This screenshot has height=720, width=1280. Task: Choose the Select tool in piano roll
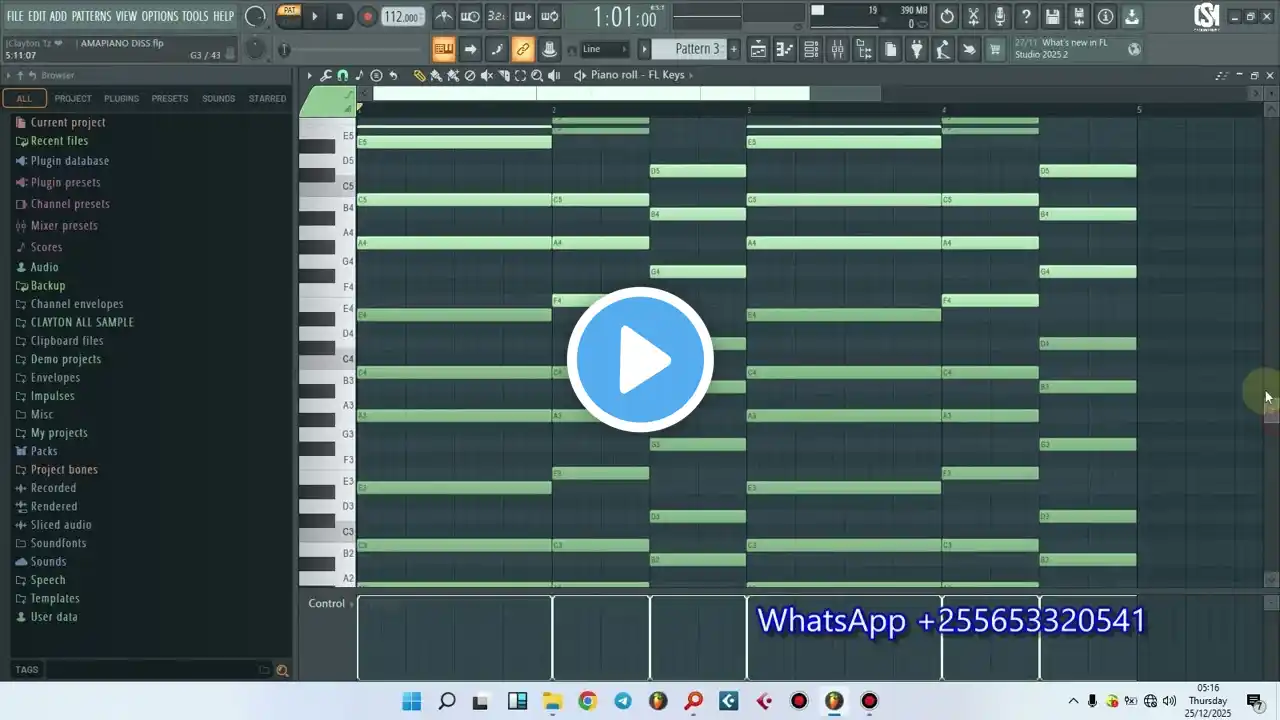pyautogui.click(x=520, y=75)
